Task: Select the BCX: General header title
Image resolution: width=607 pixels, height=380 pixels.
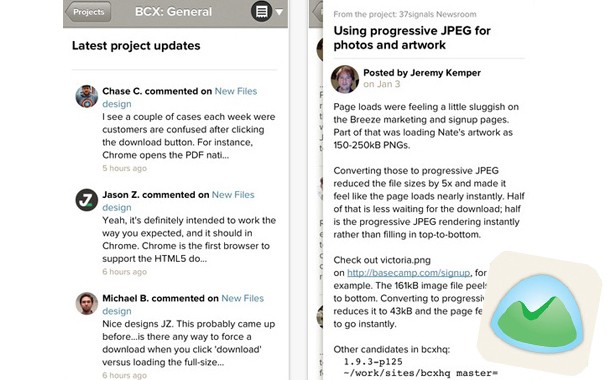Action: pyautogui.click(x=173, y=12)
